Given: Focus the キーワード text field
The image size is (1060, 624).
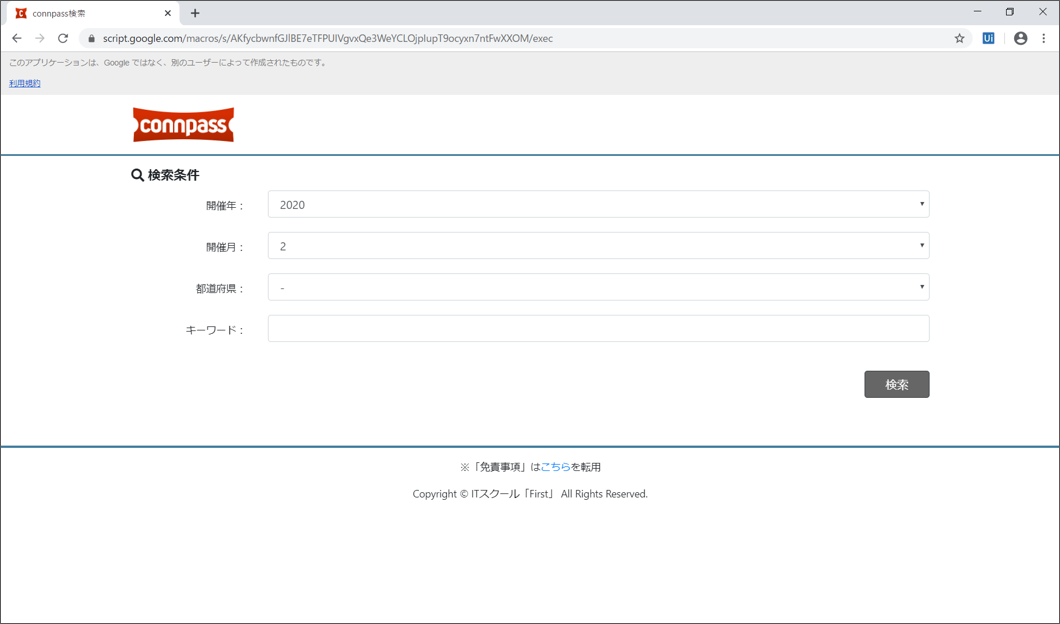Looking at the screenshot, I should tap(598, 329).
